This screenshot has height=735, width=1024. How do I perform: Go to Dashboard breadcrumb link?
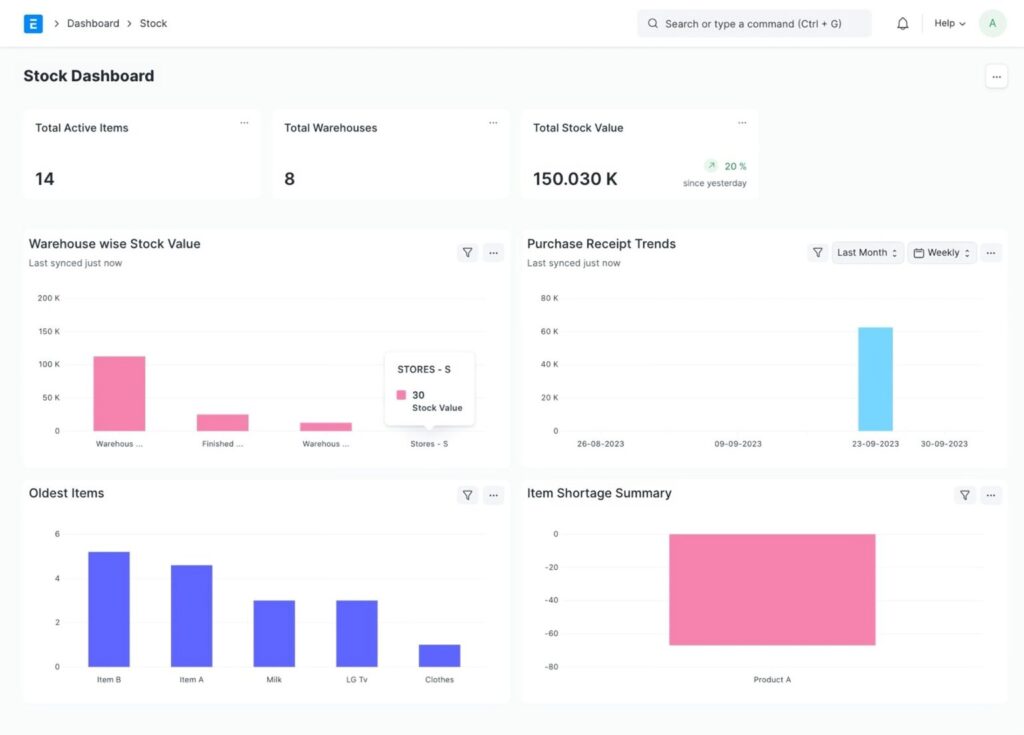click(93, 24)
